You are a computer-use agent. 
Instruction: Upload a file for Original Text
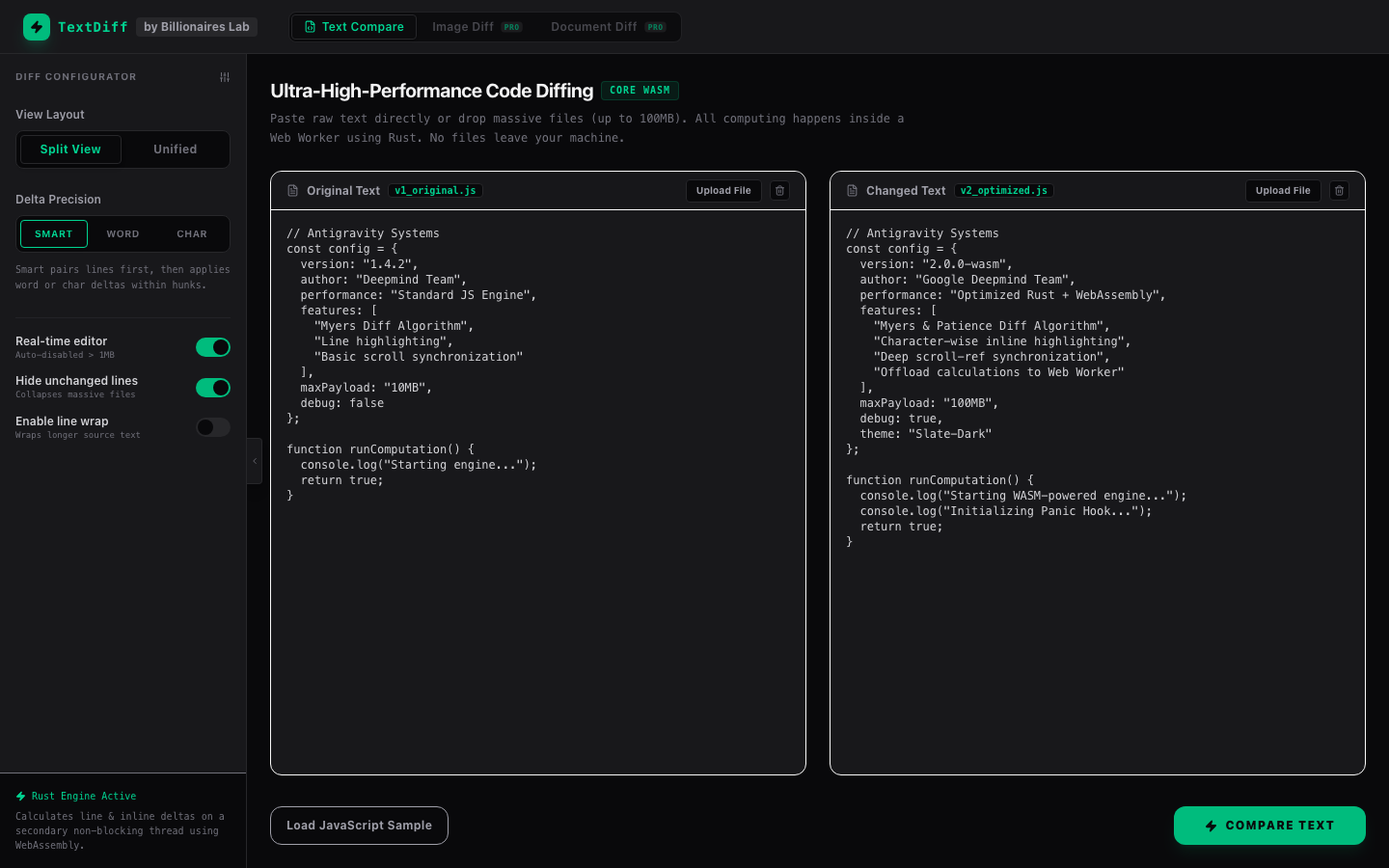[x=723, y=191]
